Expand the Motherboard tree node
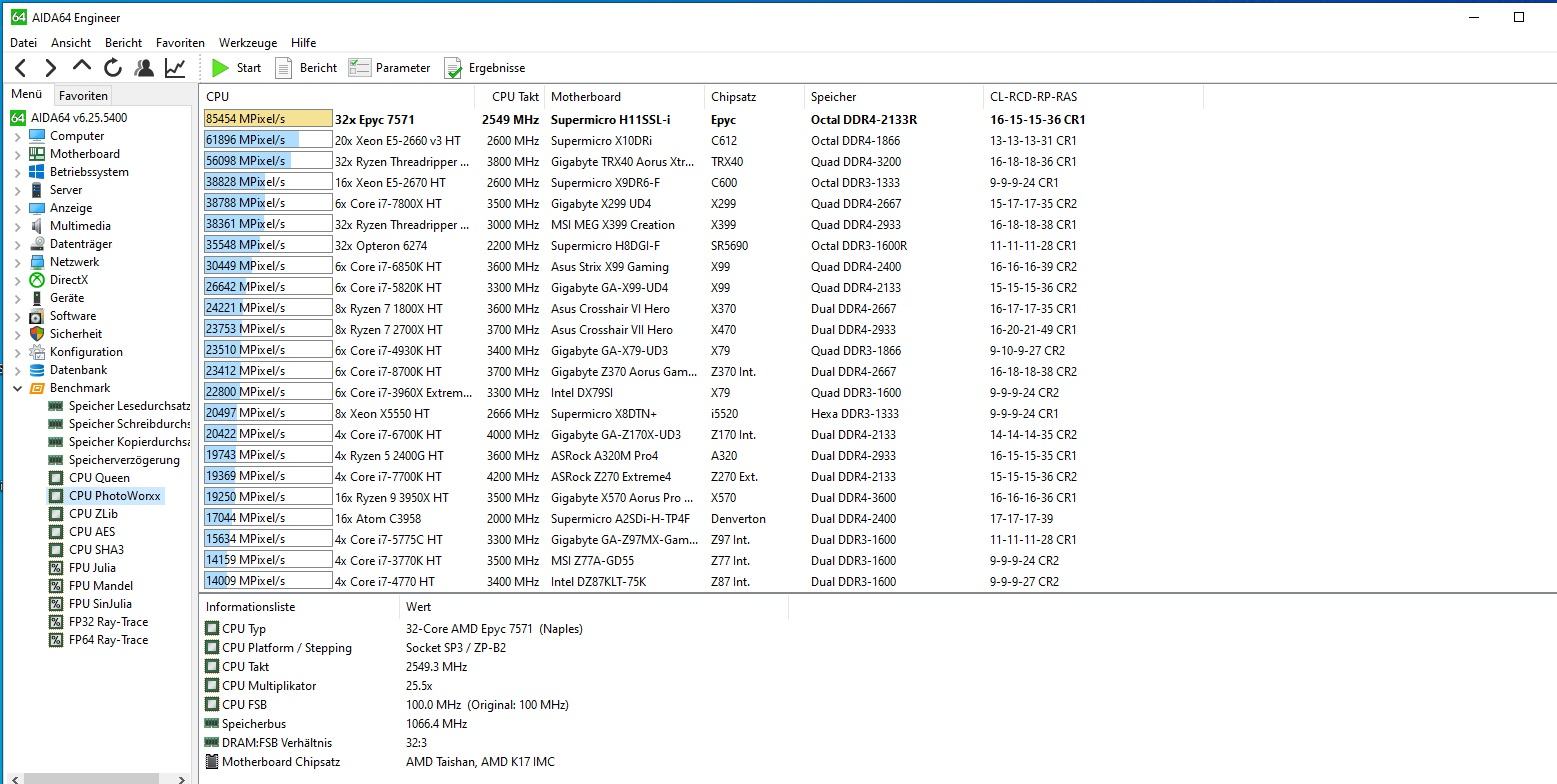Image resolution: width=1557 pixels, height=784 pixels. pyautogui.click(x=18, y=154)
